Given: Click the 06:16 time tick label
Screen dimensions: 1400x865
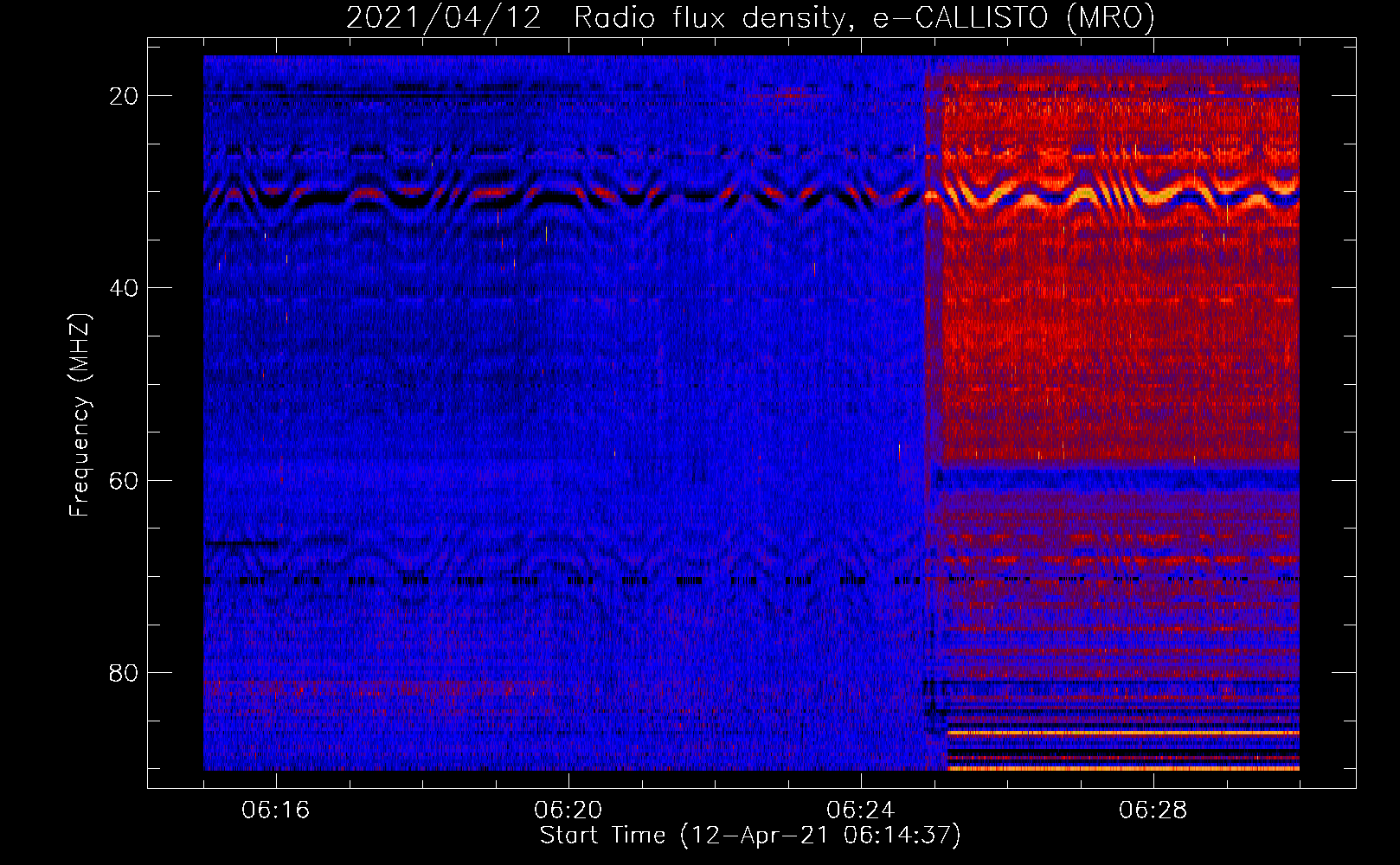Looking at the screenshot, I should 276,811.
